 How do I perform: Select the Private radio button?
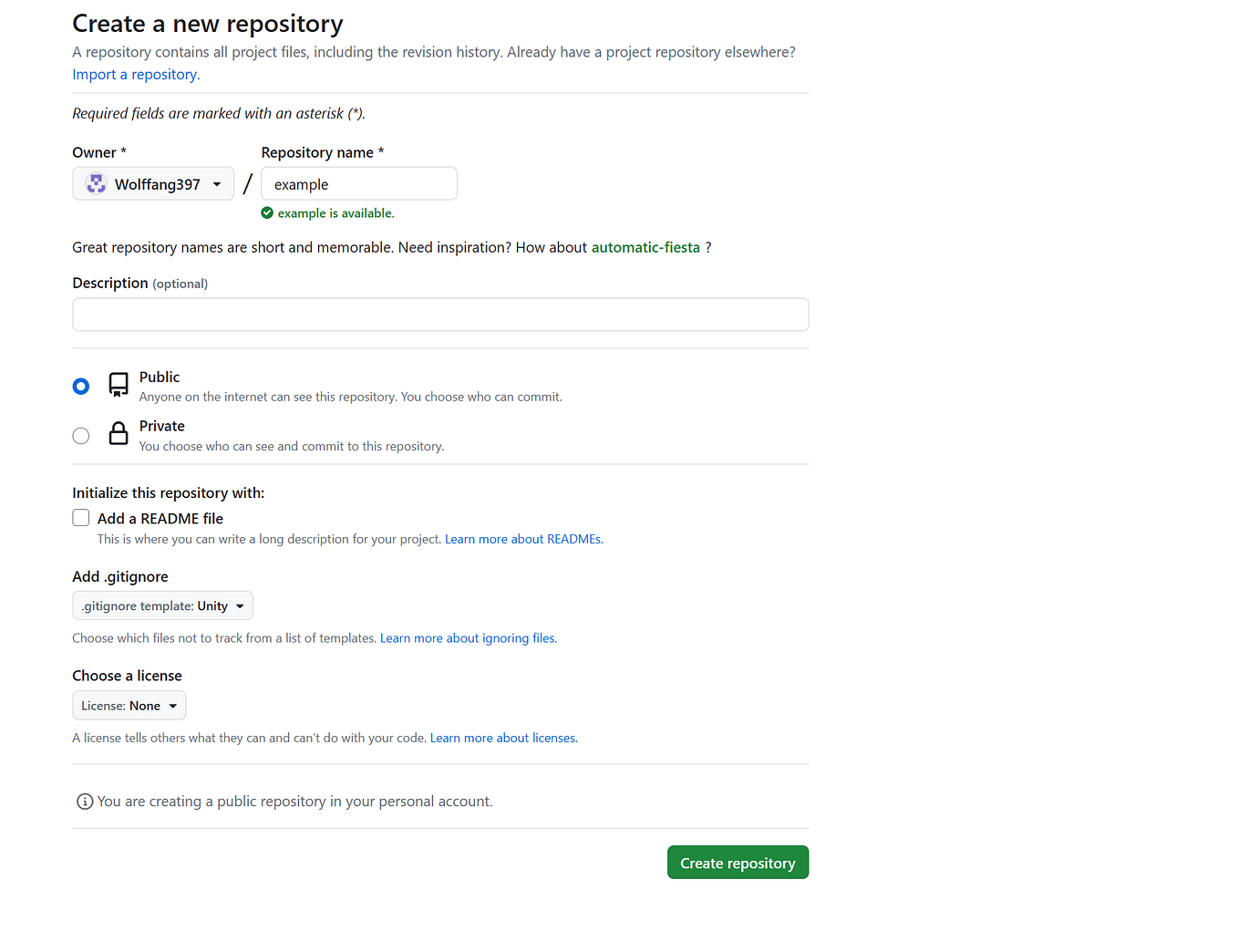(x=81, y=436)
